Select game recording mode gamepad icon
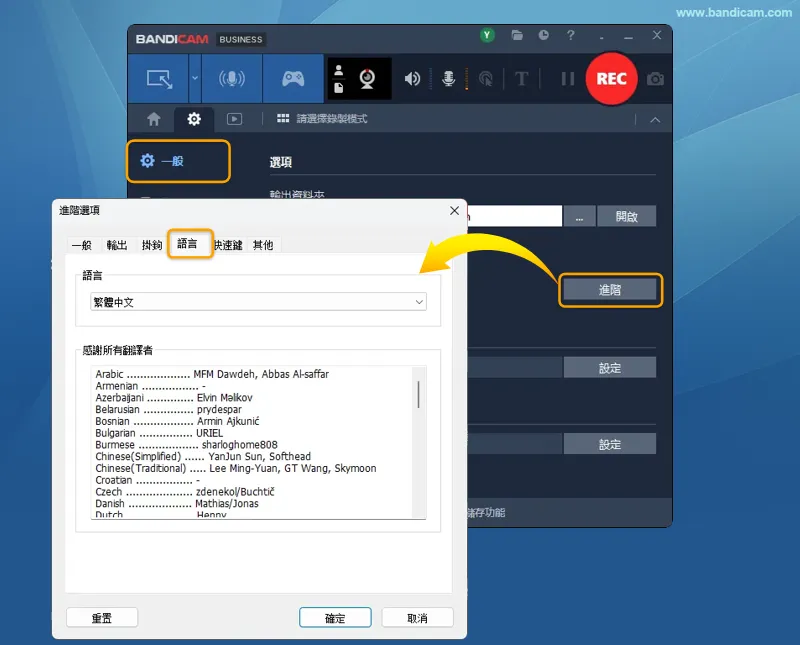This screenshot has width=800, height=645. tap(293, 79)
